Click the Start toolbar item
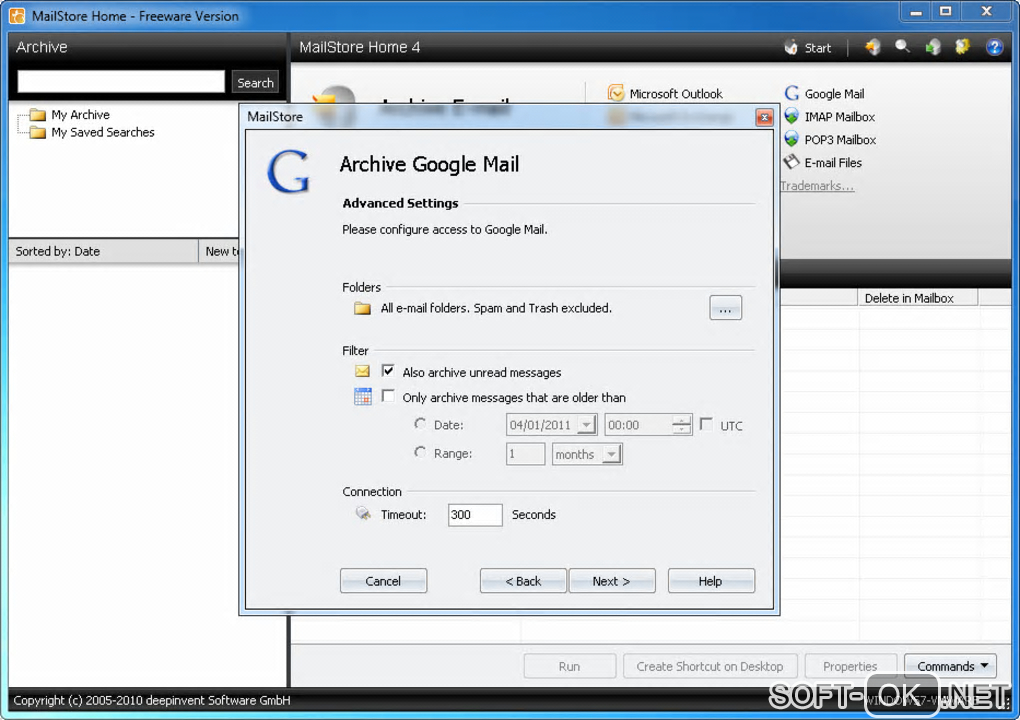Screen dimensions: 1020x720 [807, 47]
